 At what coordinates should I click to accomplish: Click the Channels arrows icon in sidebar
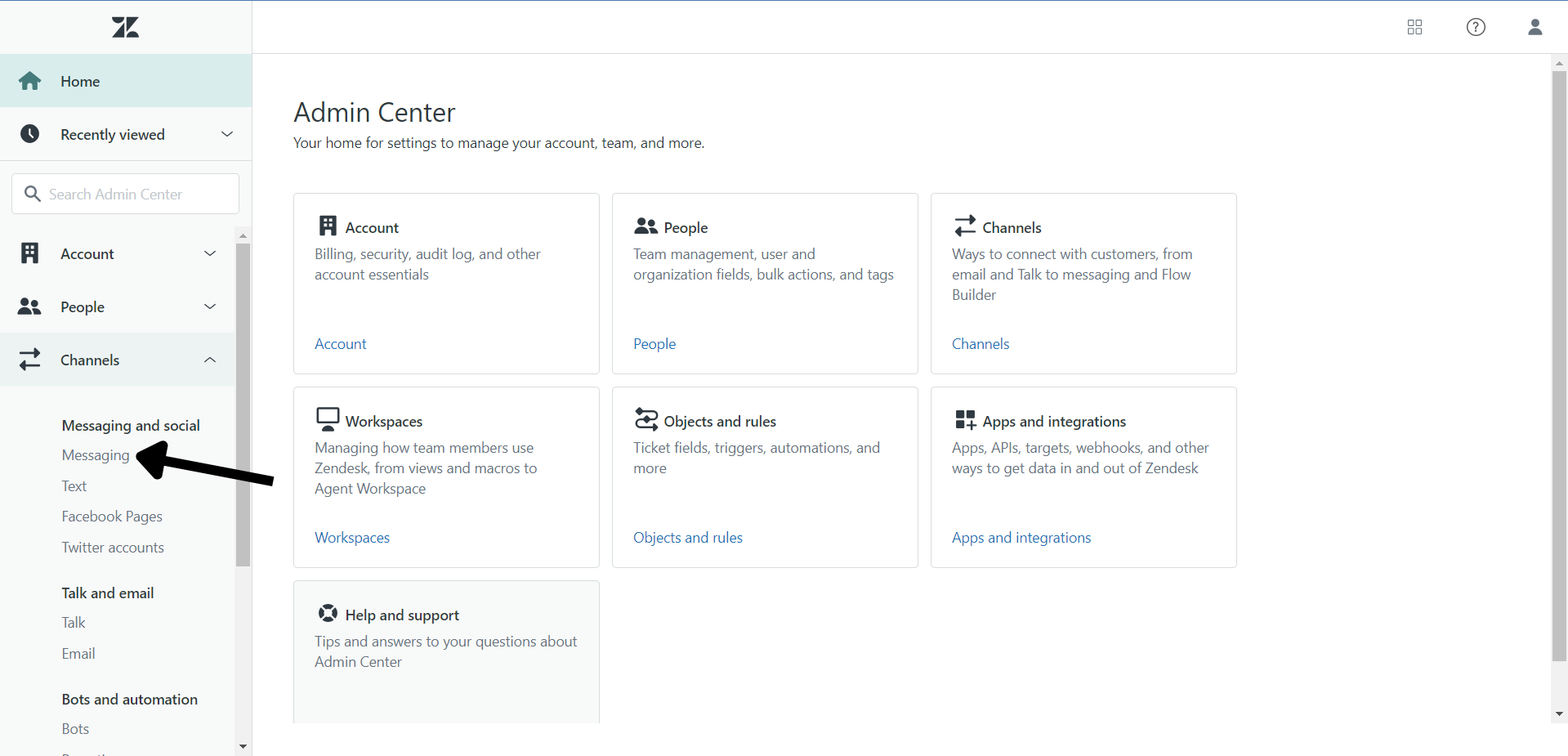click(30, 360)
